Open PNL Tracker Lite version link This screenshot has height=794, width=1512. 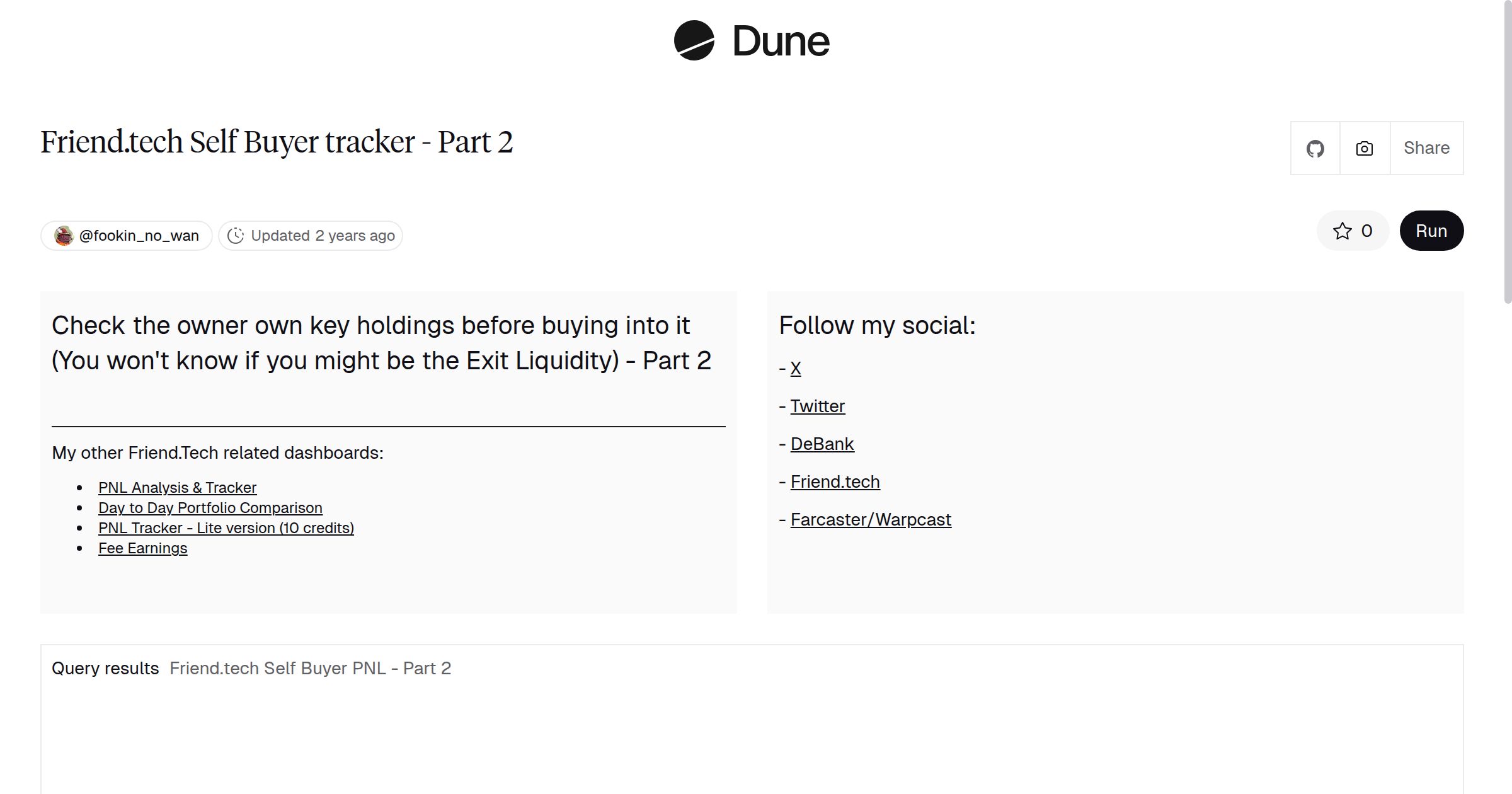(x=226, y=528)
